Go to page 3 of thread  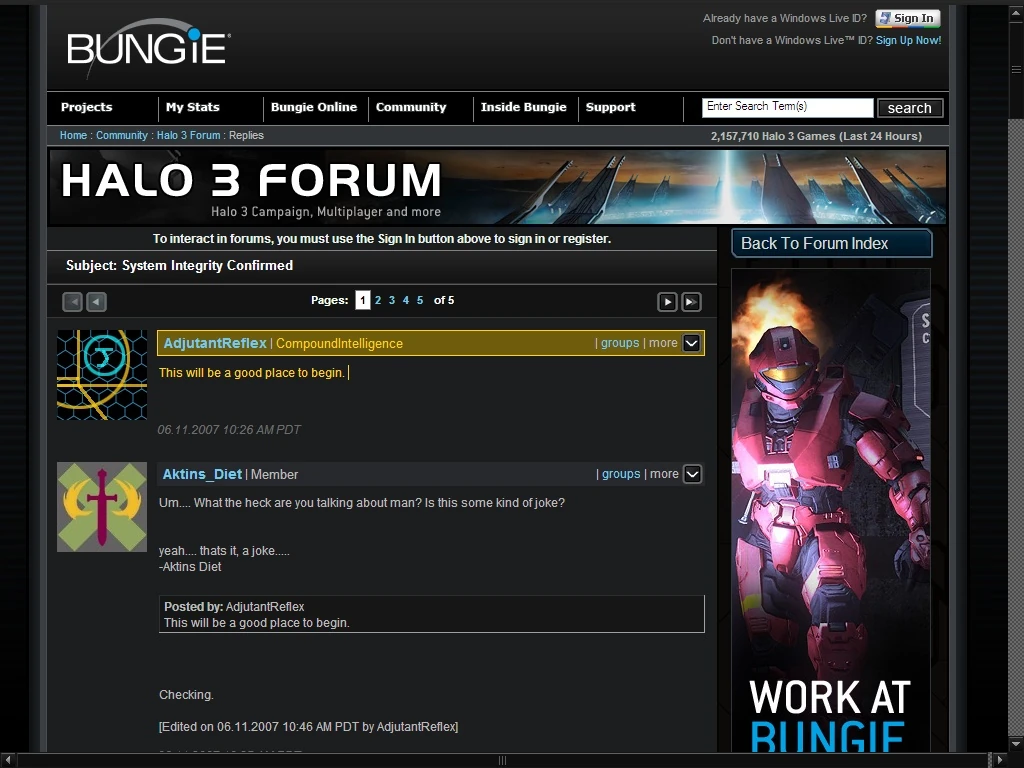[x=392, y=300]
